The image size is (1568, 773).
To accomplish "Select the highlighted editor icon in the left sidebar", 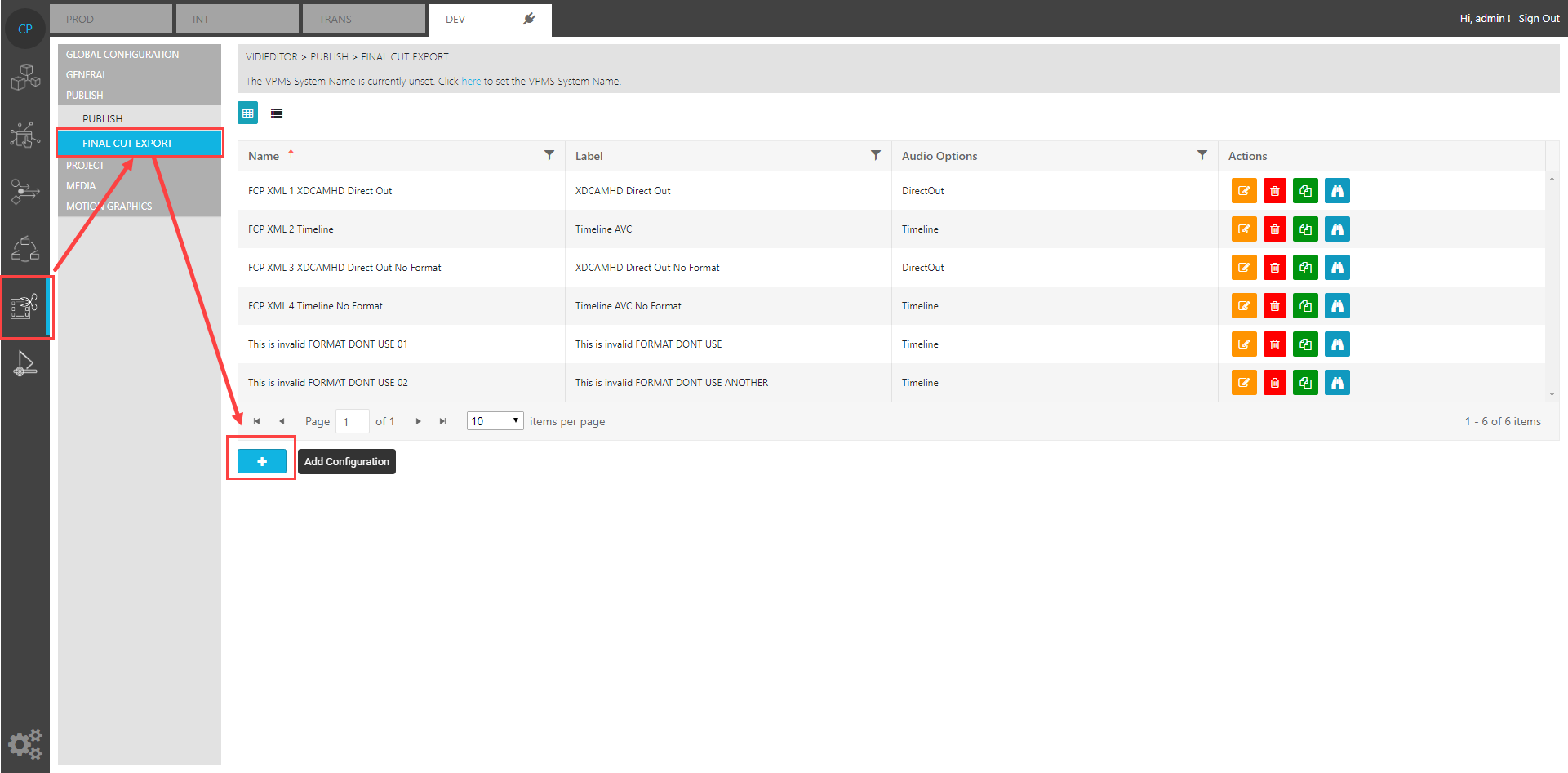I will pyautogui.click(x=25, y=306).
